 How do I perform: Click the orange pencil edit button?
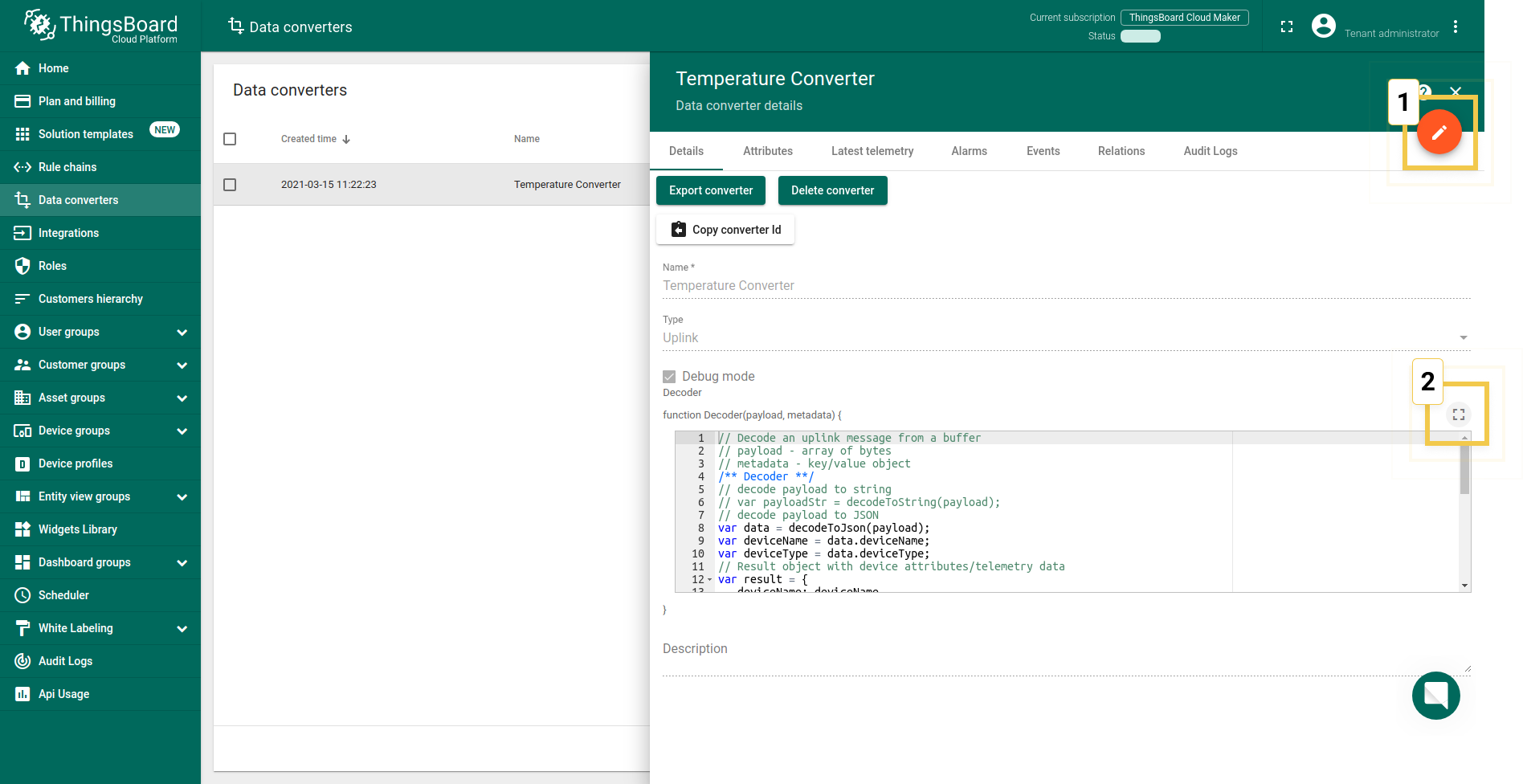pyautogui.click(x=1439, y=133)
